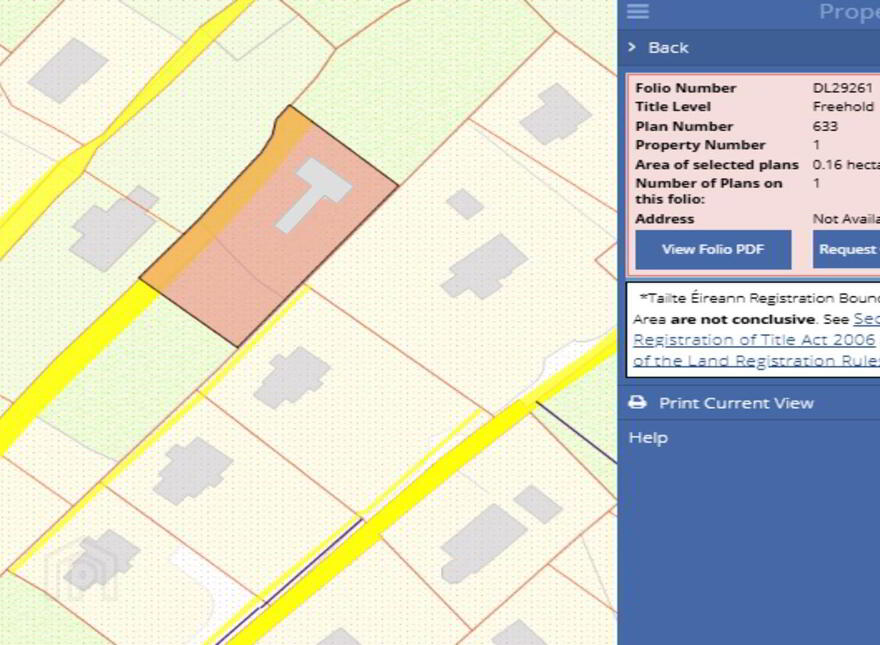
Task: Open the Help section
Action: coord(648,437)
